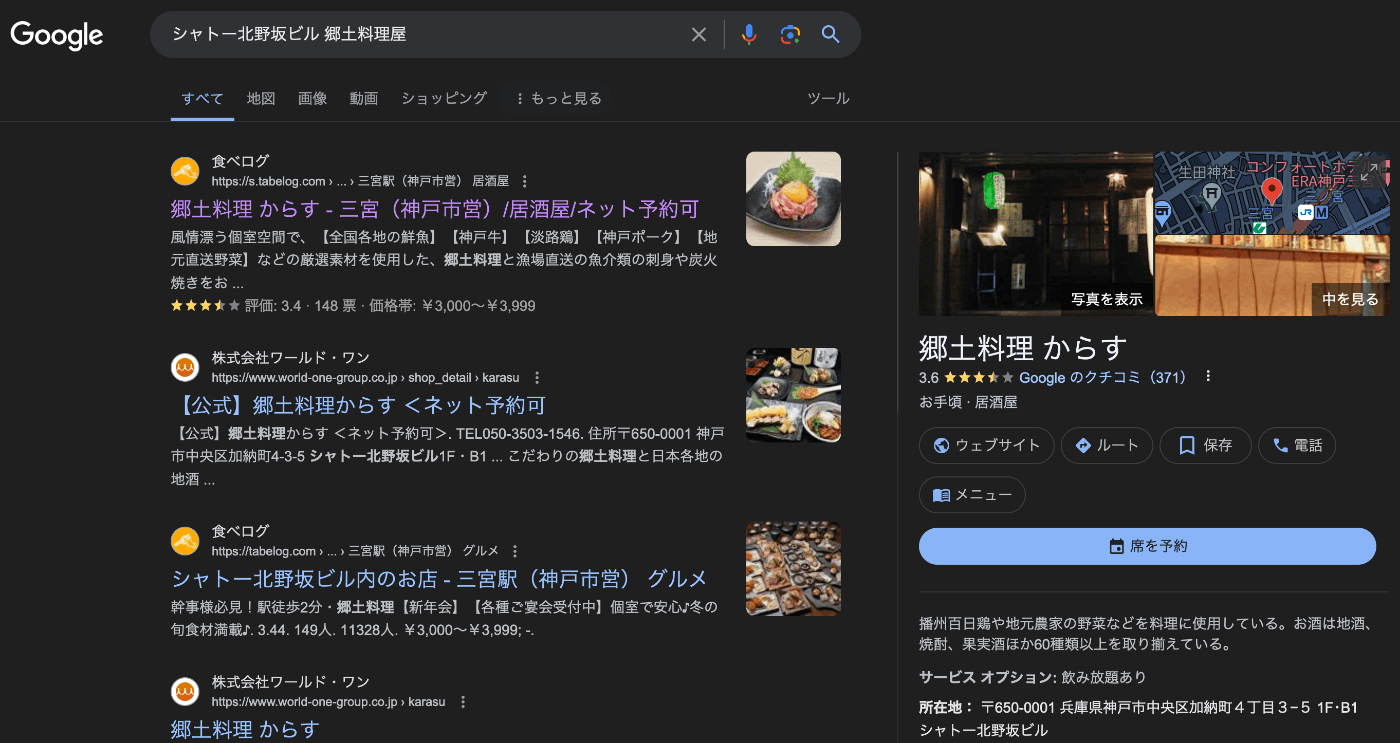Click ワールド・ワン favicon of shop_detail result

tap(185, 368)
